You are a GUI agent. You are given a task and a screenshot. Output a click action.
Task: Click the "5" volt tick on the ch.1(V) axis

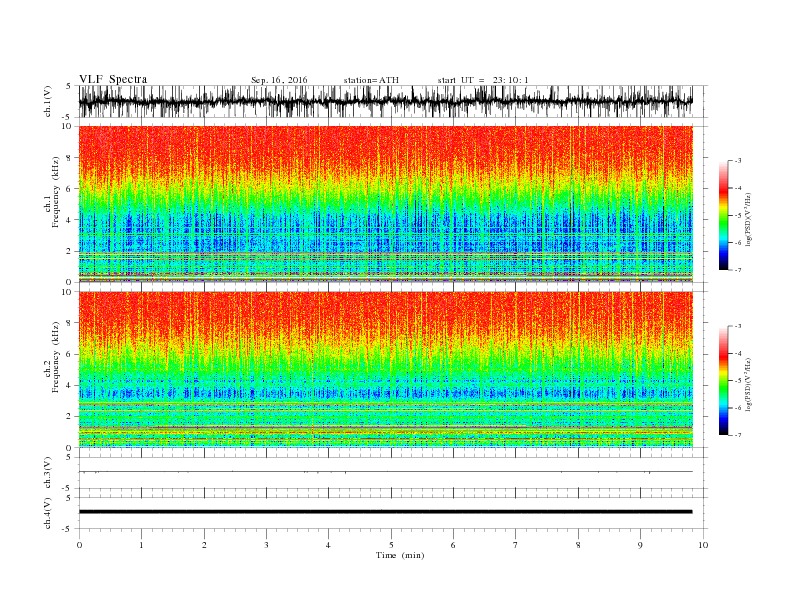[x=69, y=86]
